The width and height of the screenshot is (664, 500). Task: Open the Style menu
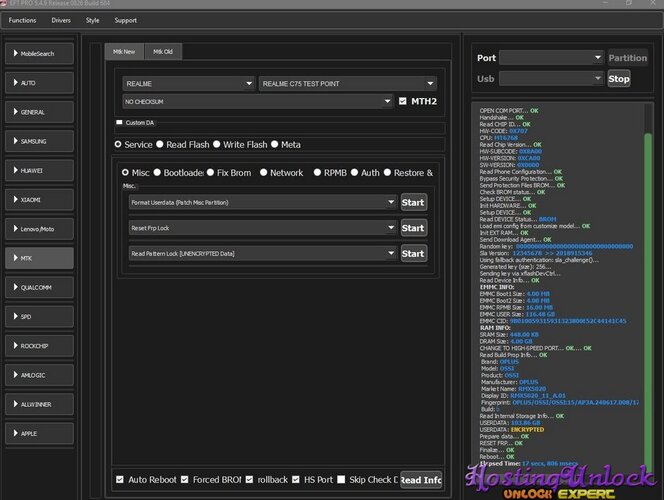click(x=92, y=20)
